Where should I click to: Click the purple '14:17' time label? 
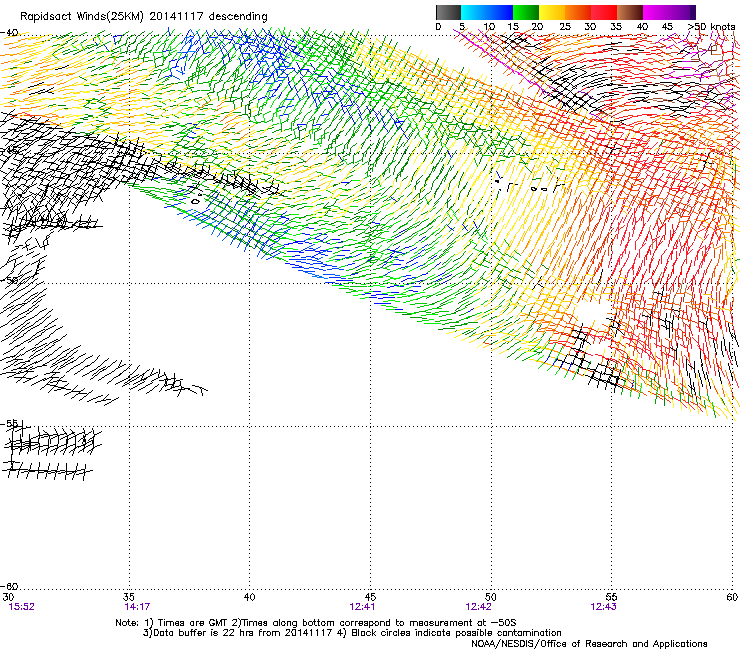tap(137, 607)
